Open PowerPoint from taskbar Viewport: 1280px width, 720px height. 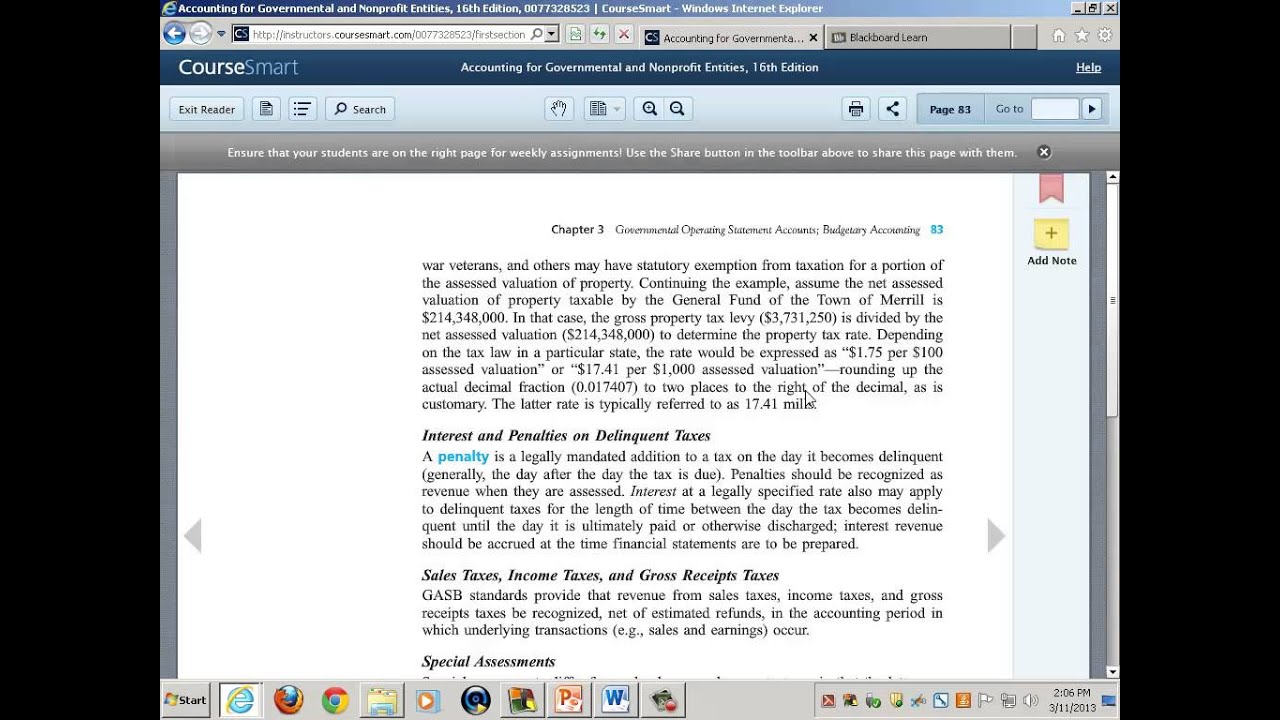[x=568, y=700]
